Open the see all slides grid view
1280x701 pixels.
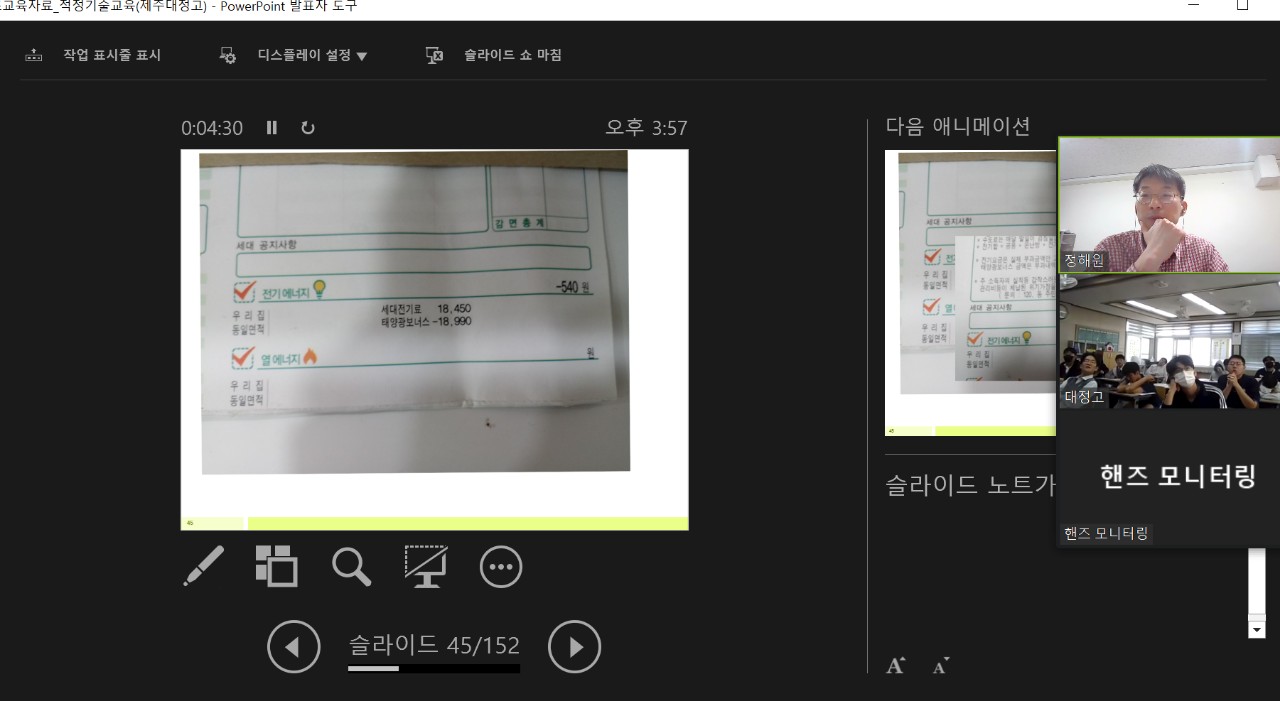pos(277,566)
